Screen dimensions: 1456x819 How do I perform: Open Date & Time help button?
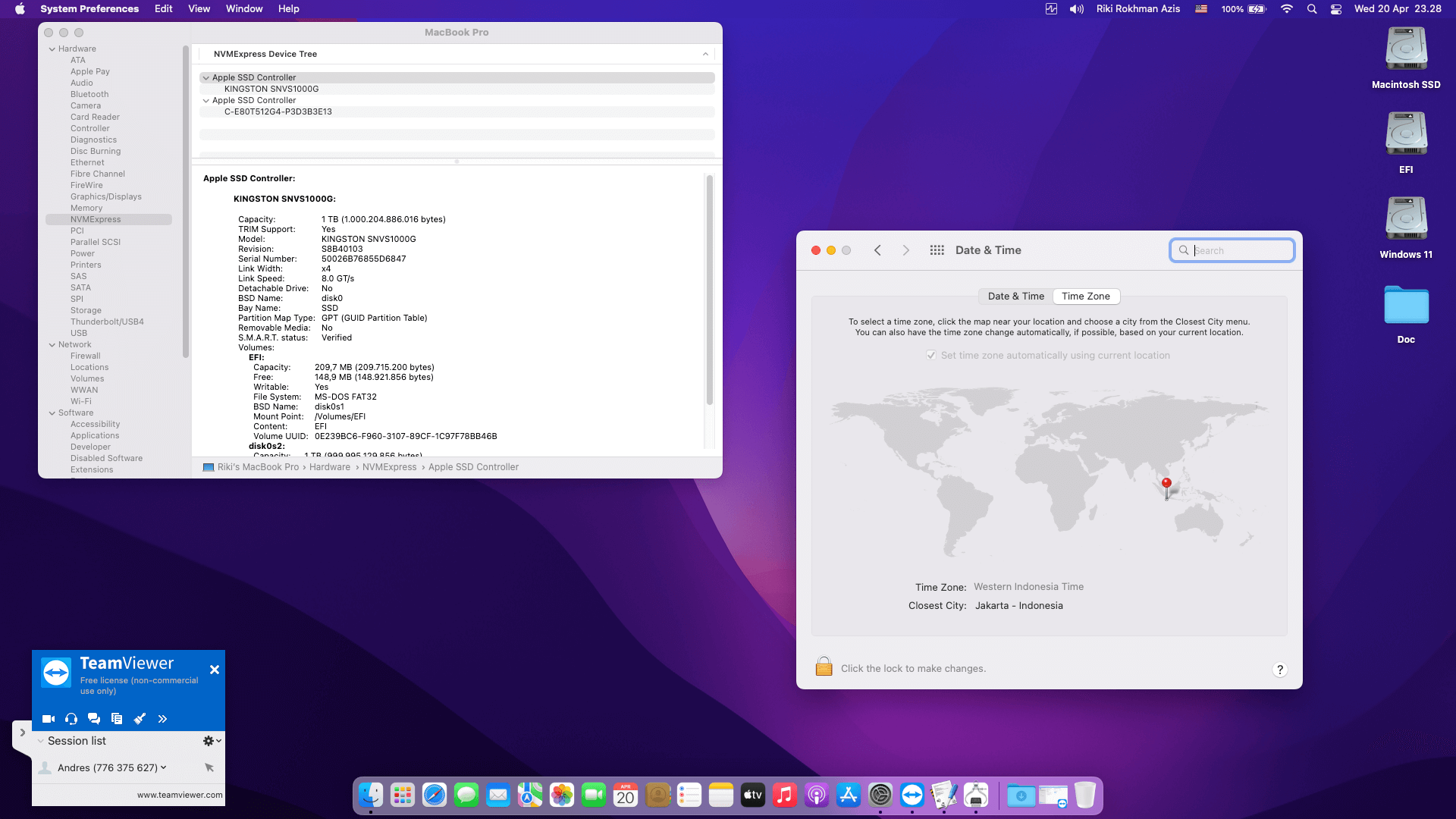tap(1280, 670)
